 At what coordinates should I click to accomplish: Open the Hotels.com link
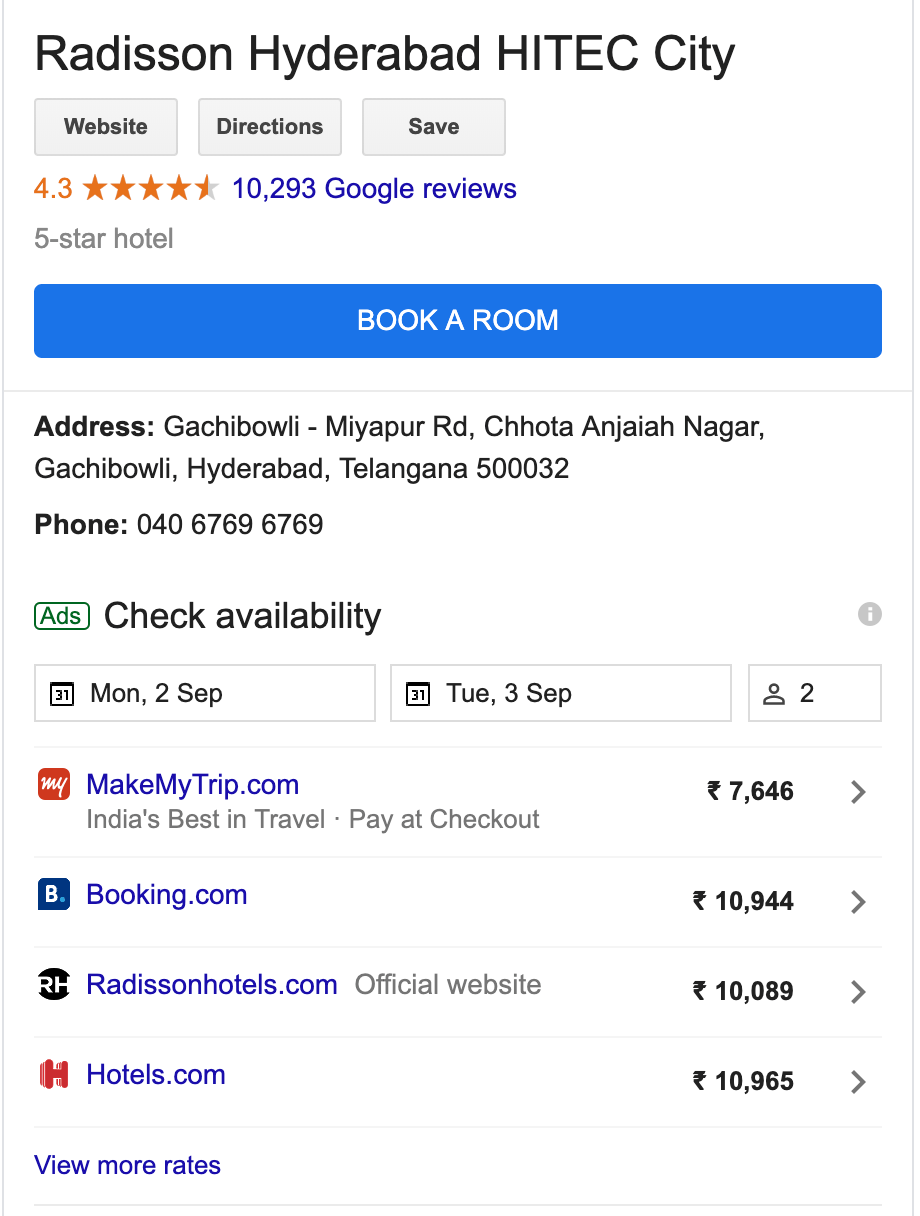[156, 1075]
